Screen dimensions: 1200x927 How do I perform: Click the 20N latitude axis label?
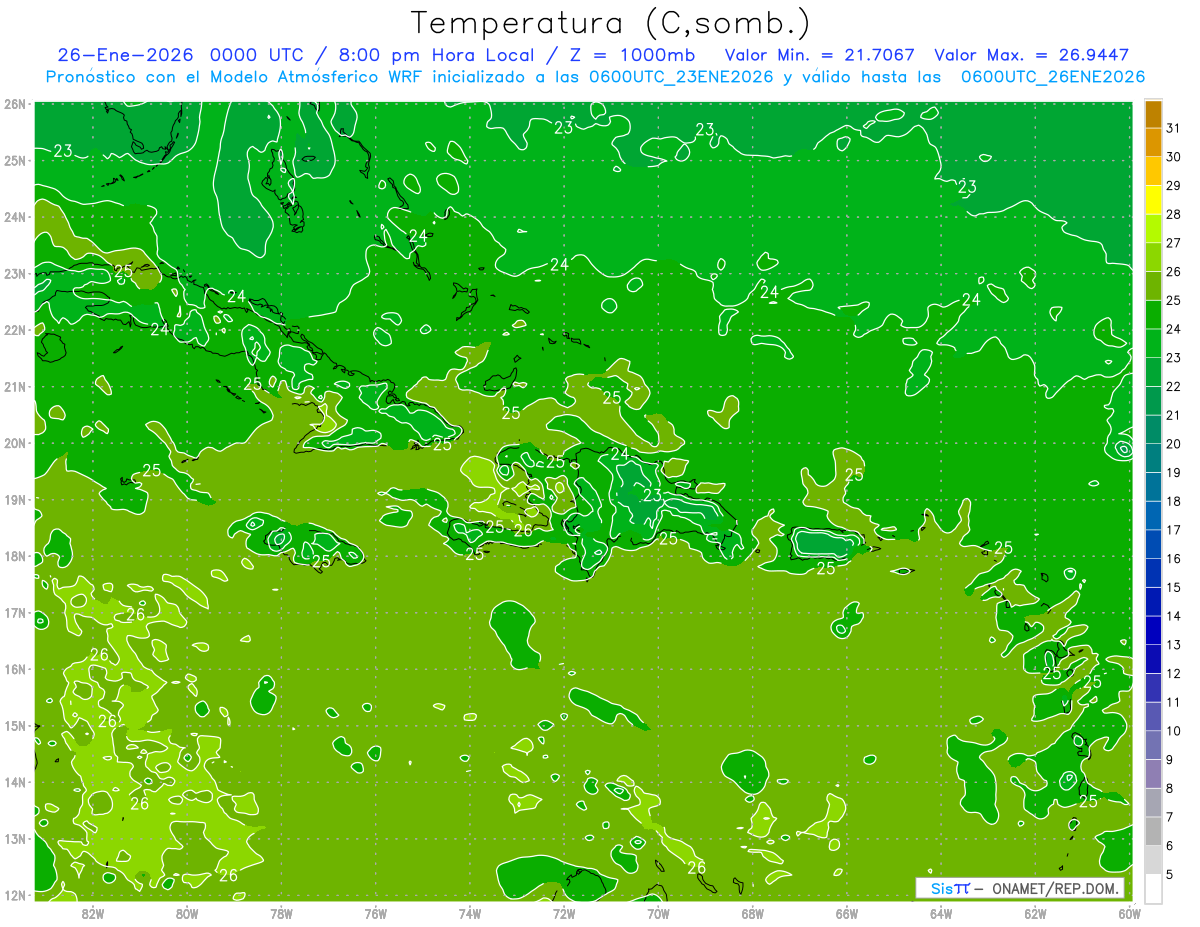pyautogui.click(x=14, y=443)
